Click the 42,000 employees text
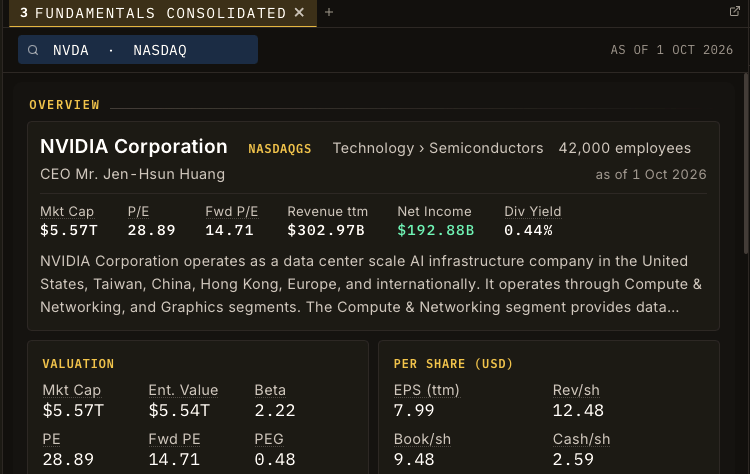This screenshot has height=474, width=750. [625, 148]
